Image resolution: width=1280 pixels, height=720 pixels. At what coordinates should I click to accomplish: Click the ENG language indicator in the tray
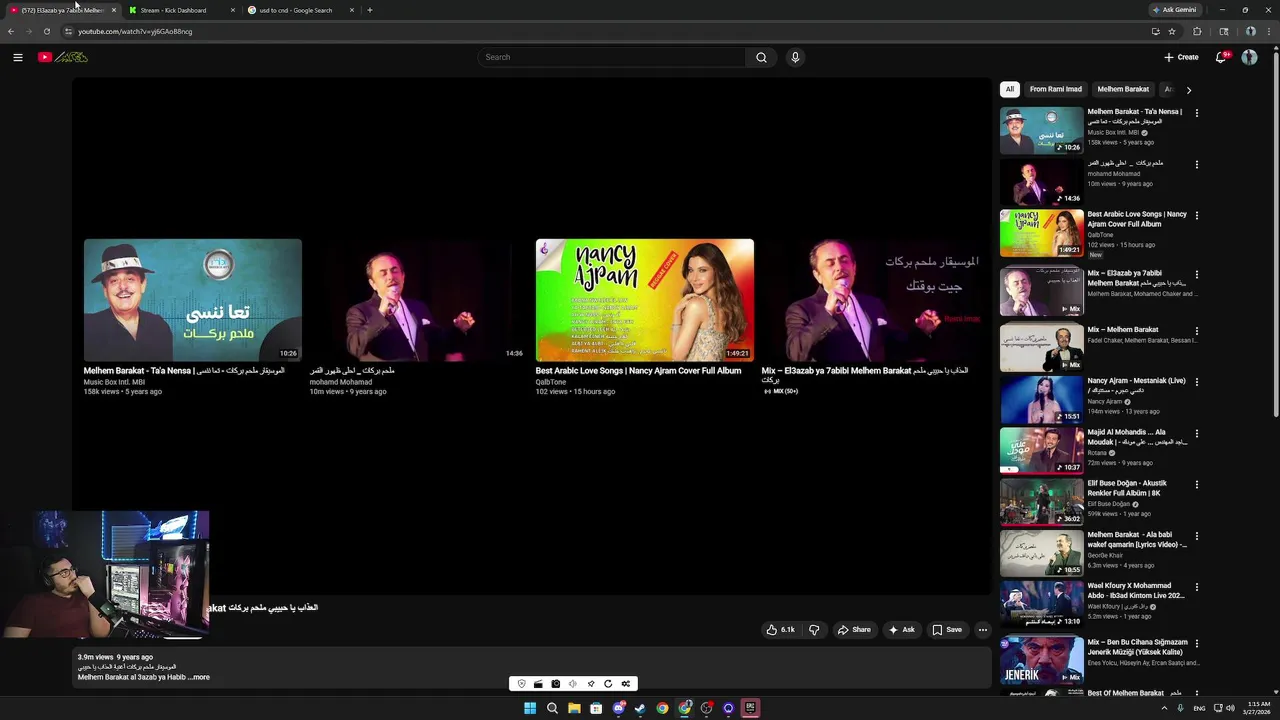coord(1199,708)
